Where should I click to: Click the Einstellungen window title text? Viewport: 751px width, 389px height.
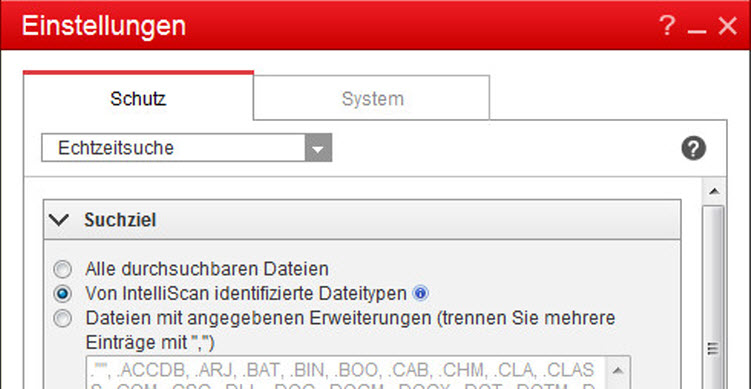click(103, 25)
